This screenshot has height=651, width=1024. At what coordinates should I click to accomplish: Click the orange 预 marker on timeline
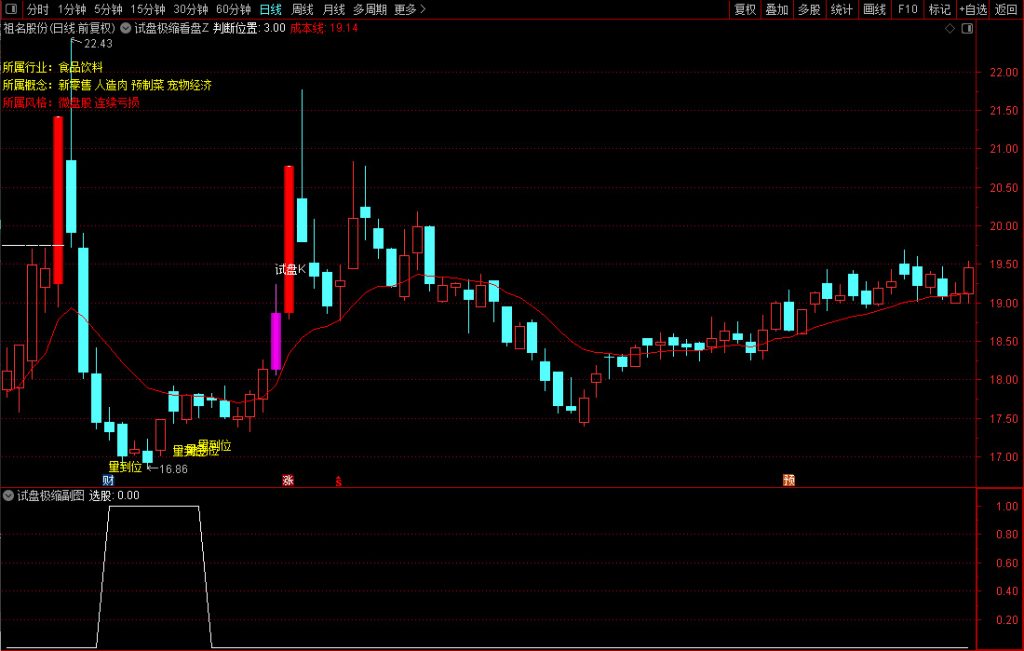click(789, 480)
